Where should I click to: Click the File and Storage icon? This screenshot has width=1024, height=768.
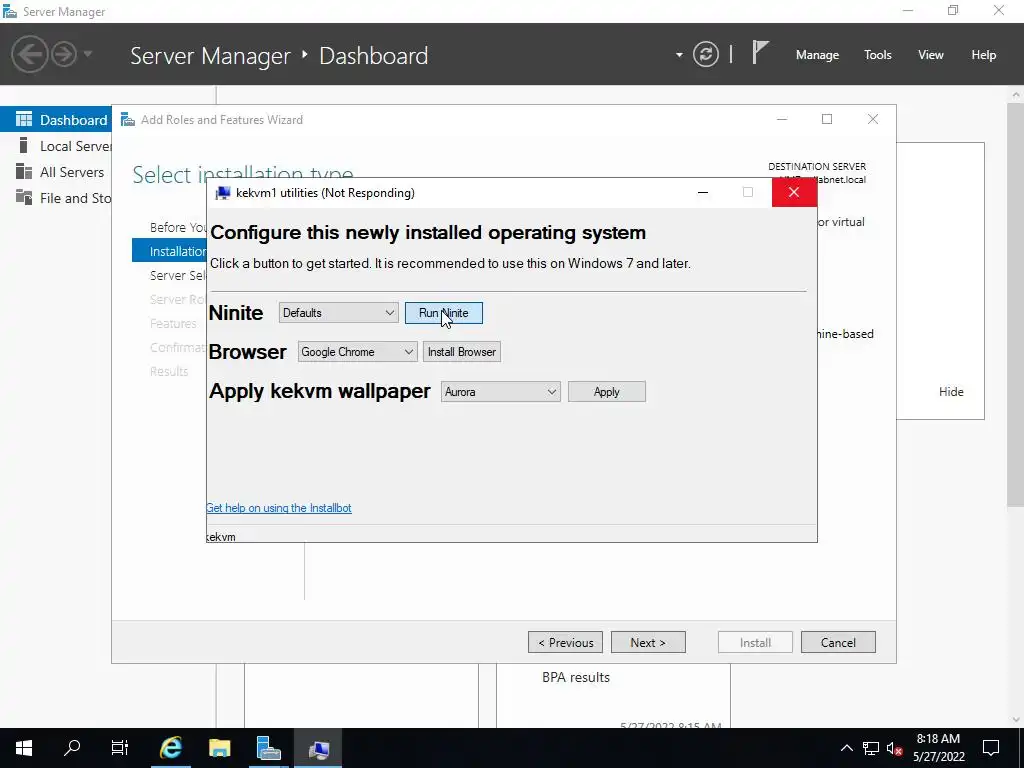24,197
